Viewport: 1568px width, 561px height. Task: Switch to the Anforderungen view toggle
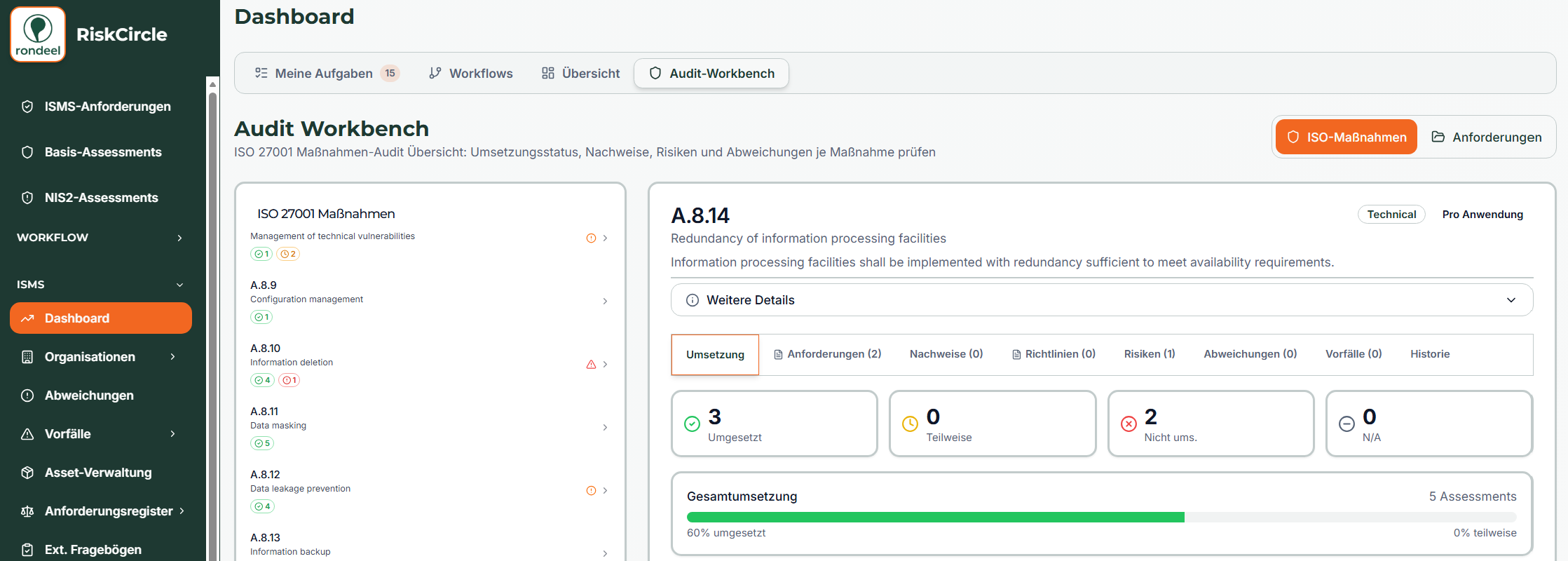1486,137
